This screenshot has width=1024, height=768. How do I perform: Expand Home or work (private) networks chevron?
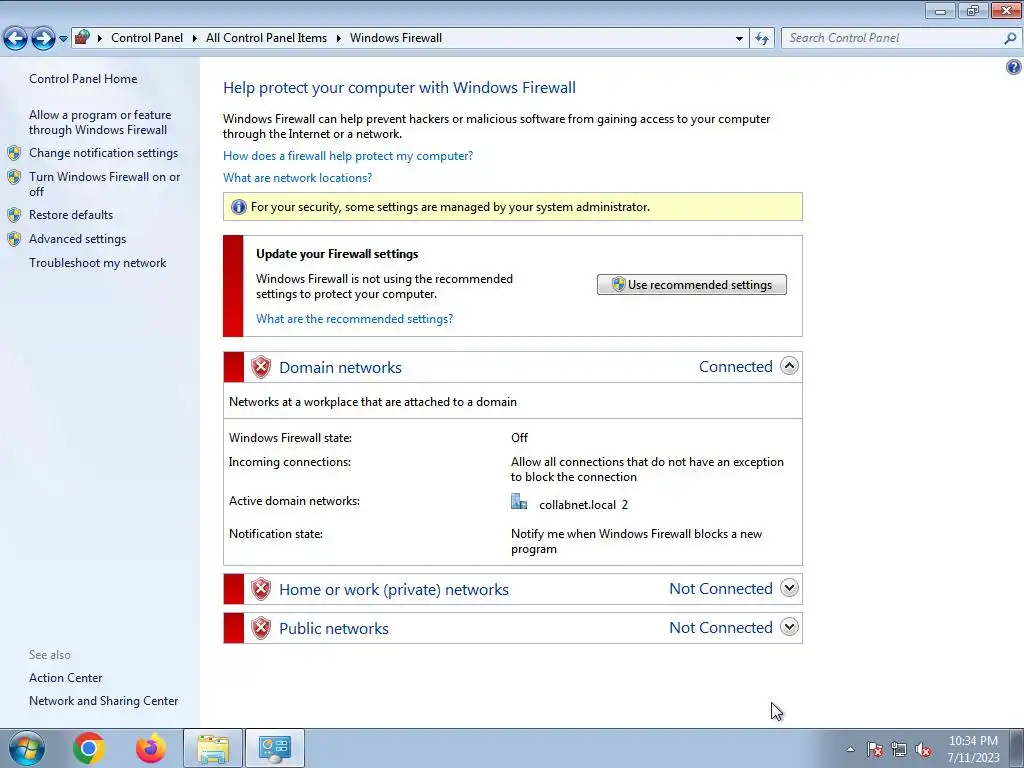point(790,588)
